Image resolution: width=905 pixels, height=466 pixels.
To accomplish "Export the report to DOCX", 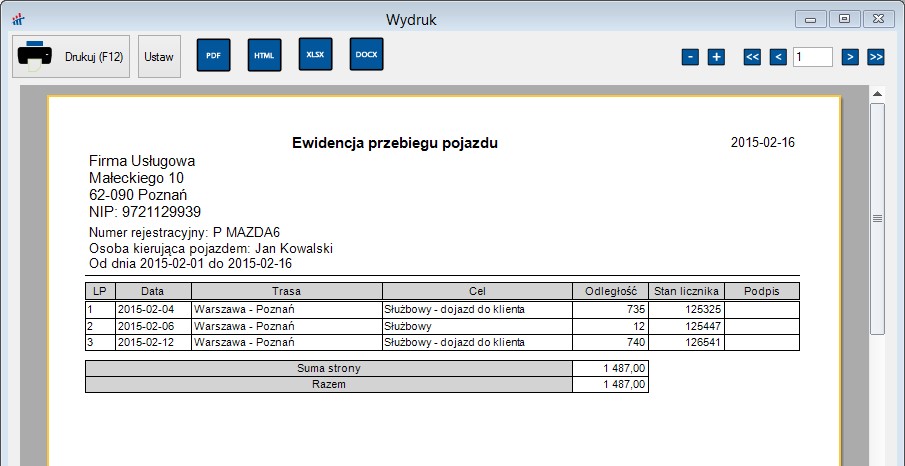I will [x=366, y=55].
